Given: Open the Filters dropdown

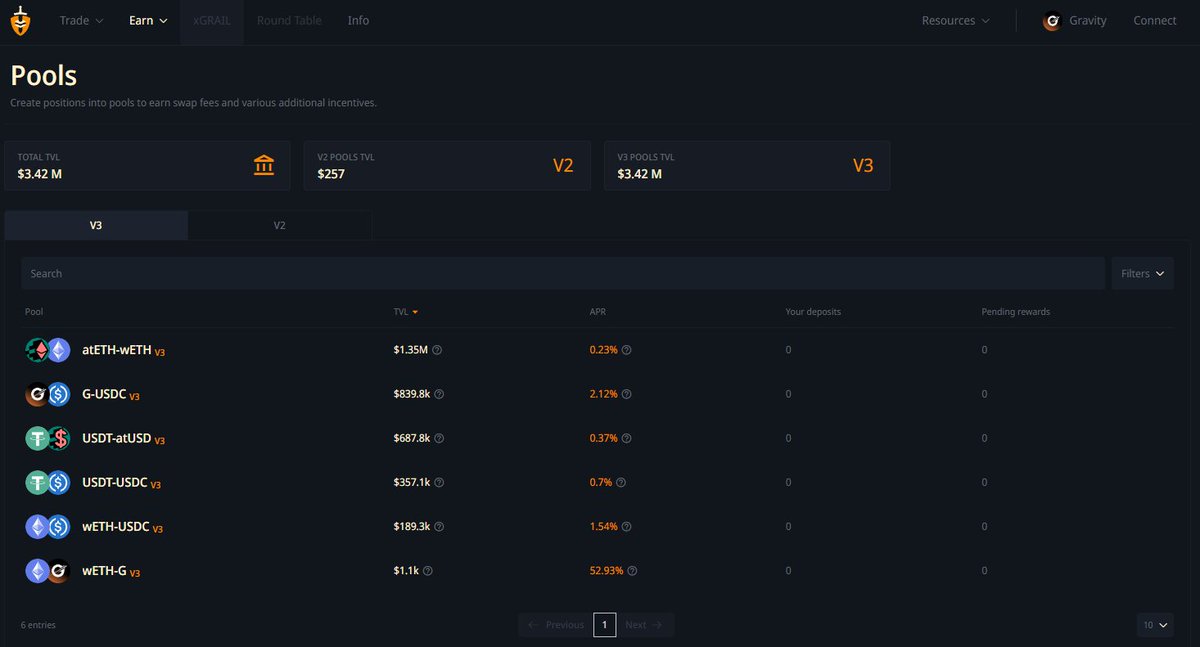Looking at the screenshot, I should pos(1142,273).
